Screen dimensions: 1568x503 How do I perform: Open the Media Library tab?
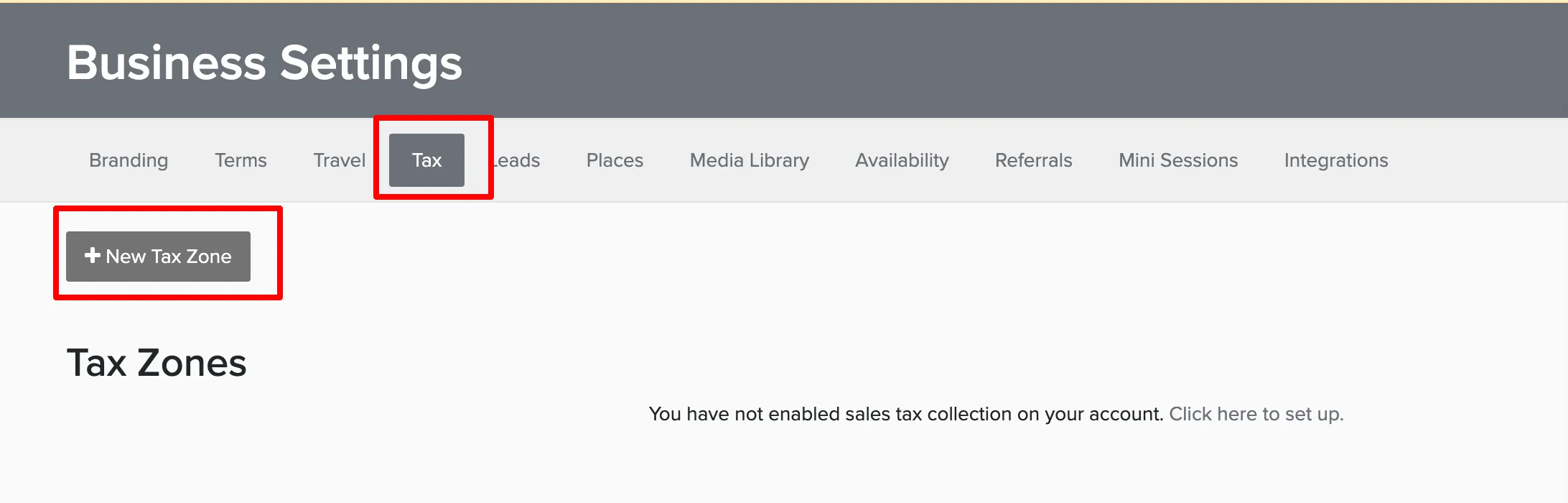(749, 160)
